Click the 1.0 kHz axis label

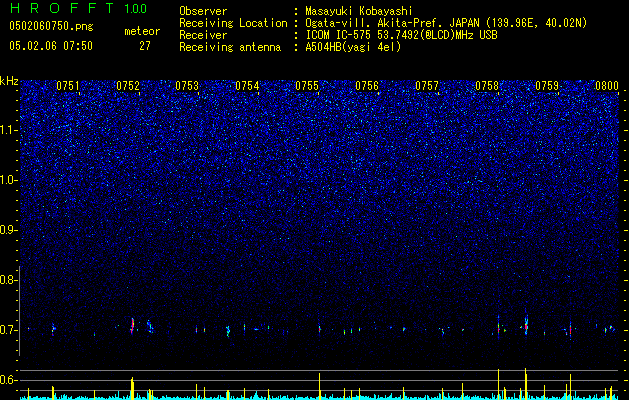pos(9,180)
